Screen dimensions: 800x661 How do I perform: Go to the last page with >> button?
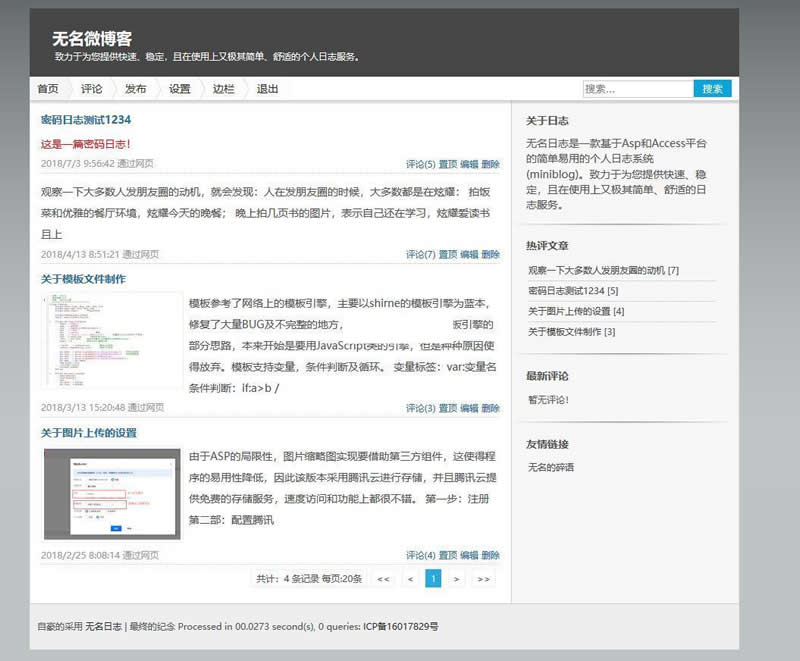click(483, 578)
